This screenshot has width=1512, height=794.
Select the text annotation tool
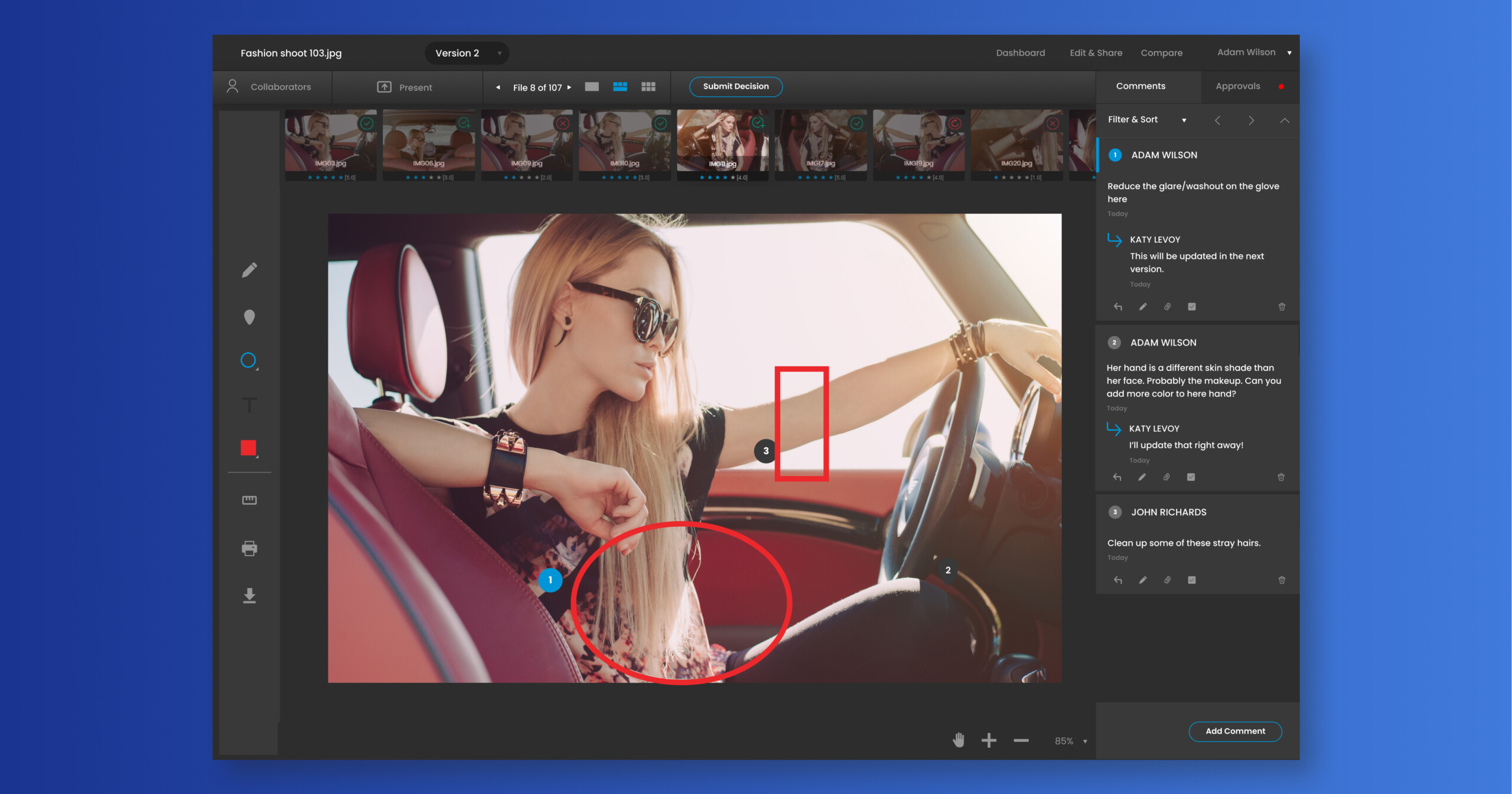point(249,405)
